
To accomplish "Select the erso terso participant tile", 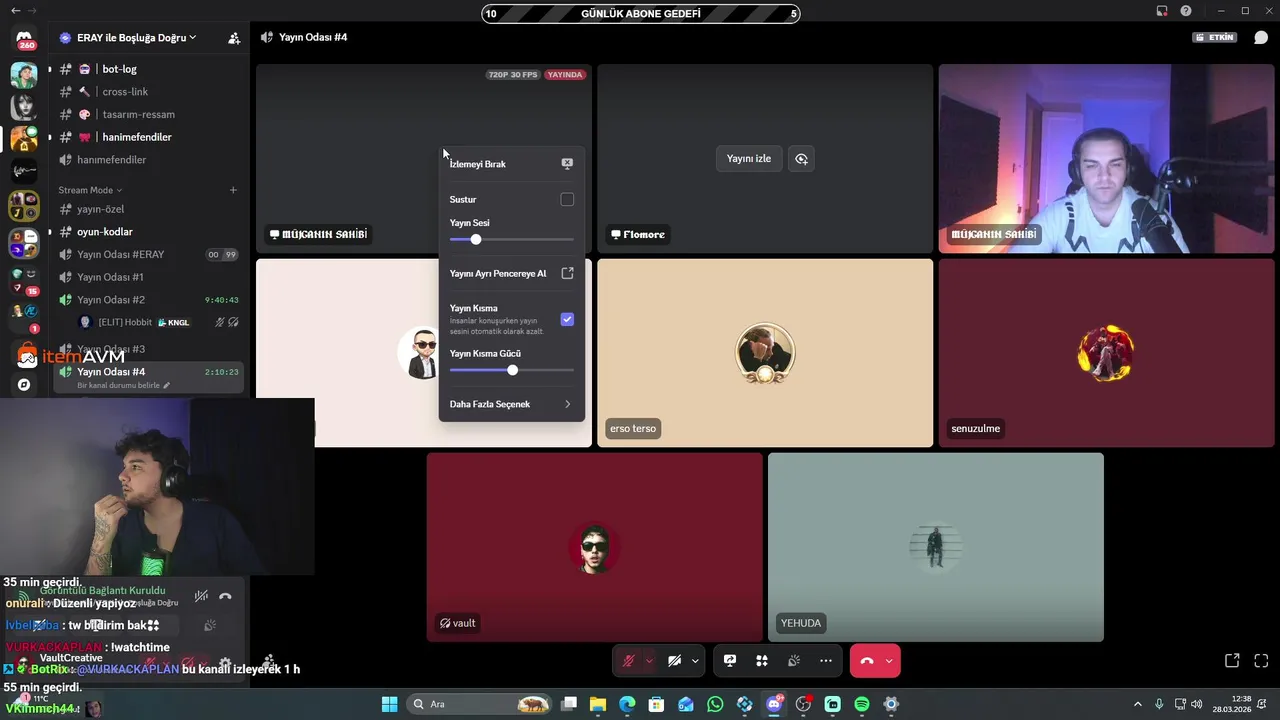I will tap(765, 353).
